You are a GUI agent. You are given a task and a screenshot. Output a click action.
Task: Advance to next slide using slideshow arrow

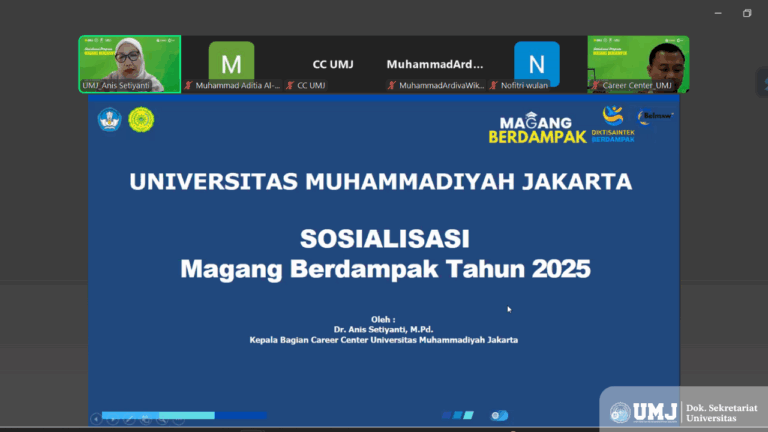[x=113, y=419]
